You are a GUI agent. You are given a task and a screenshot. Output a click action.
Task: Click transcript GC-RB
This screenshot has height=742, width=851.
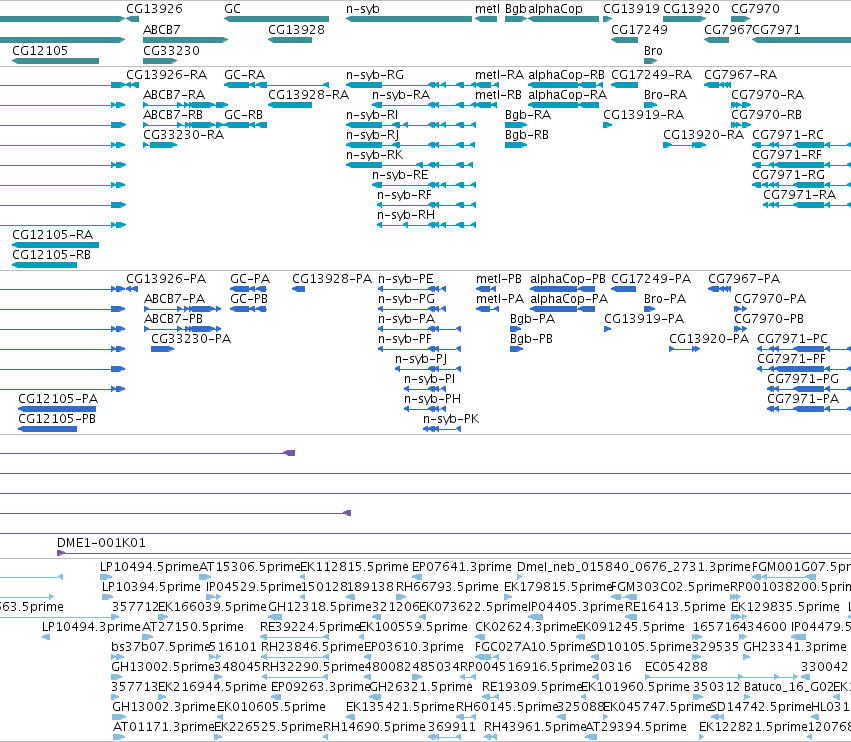(x=245, y=125)
